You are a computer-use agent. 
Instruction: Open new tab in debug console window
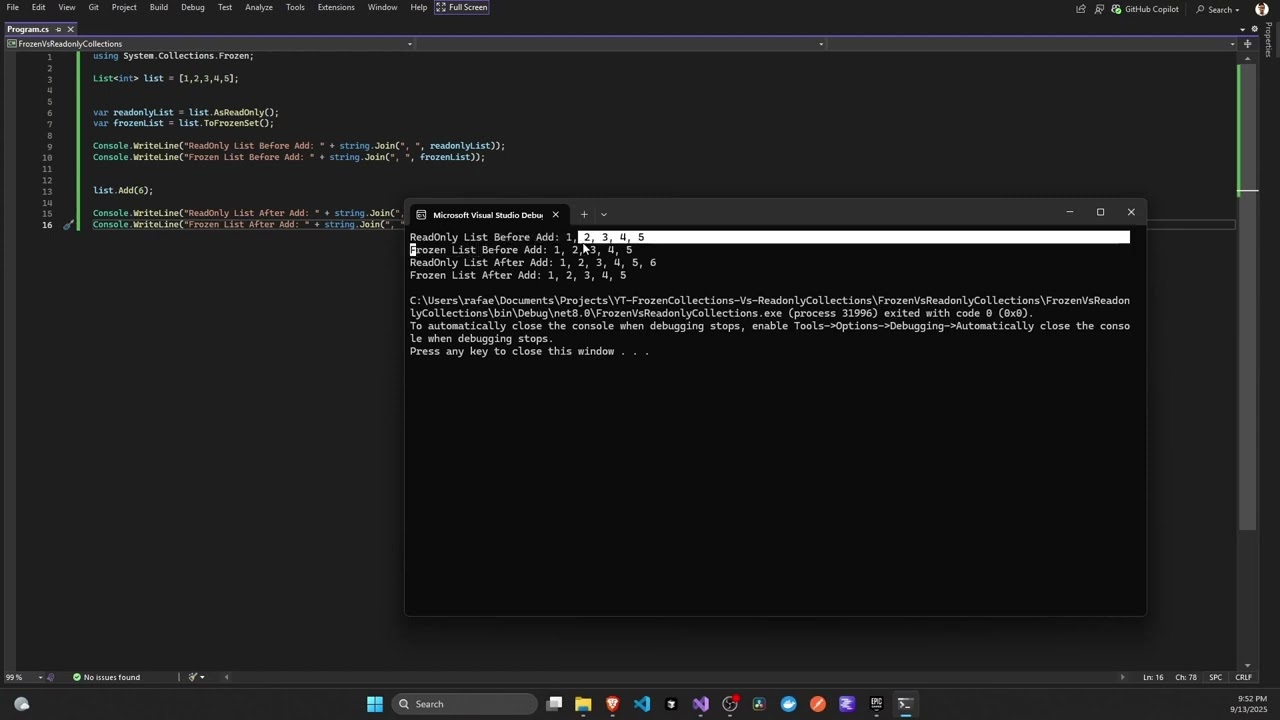pos(584,214)
